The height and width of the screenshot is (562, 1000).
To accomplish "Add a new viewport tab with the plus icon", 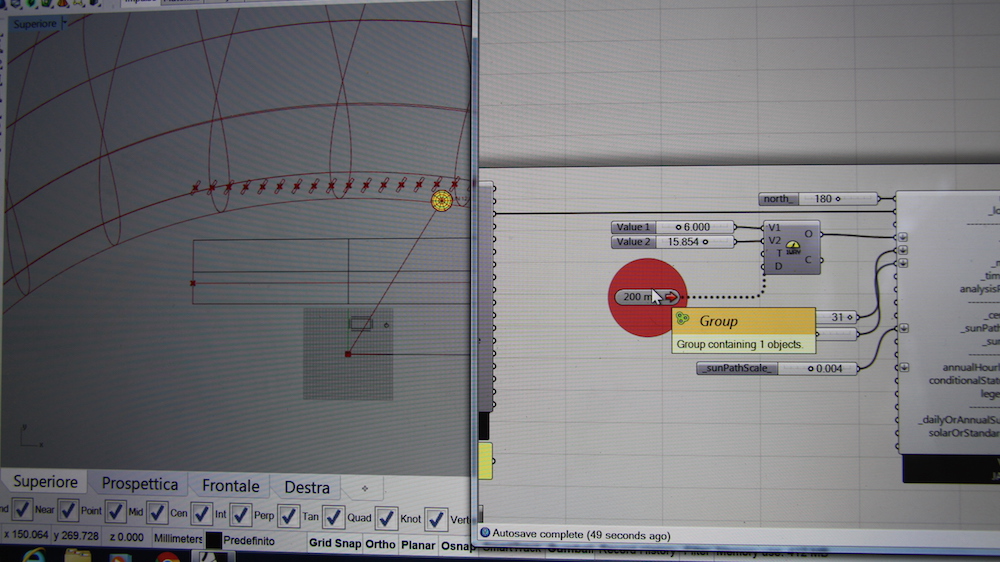I will [365, 488].
